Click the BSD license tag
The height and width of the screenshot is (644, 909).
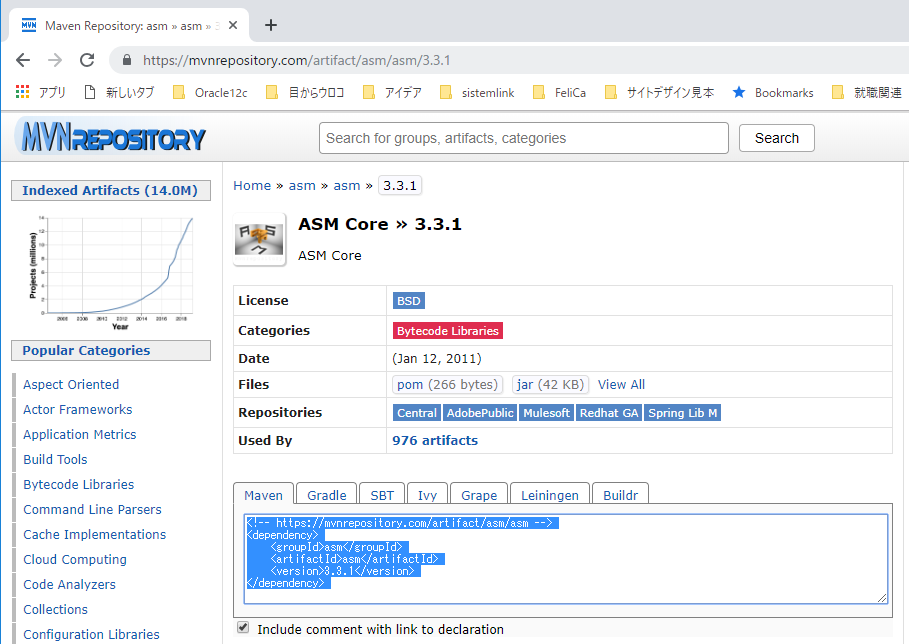409,301
